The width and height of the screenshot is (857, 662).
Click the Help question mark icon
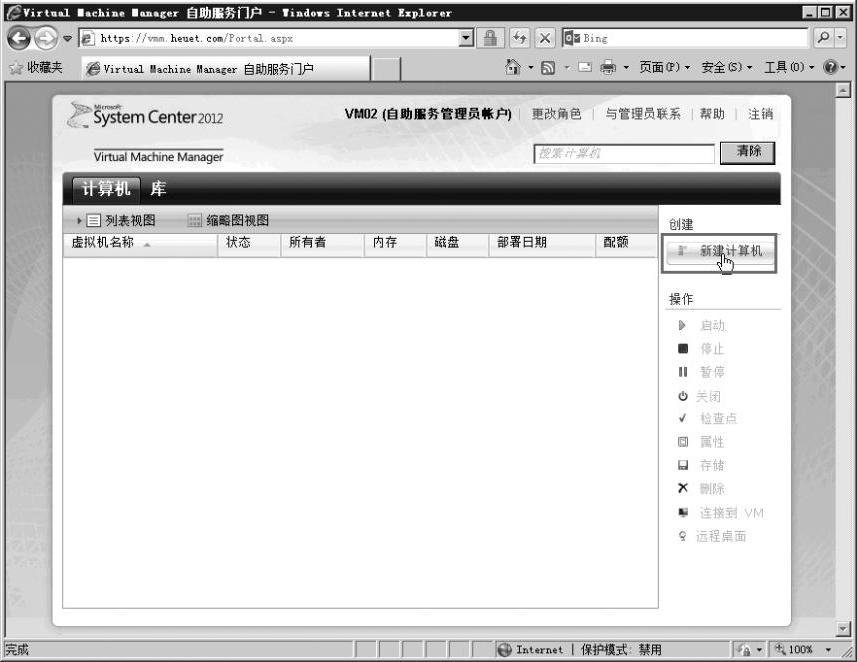830,67
